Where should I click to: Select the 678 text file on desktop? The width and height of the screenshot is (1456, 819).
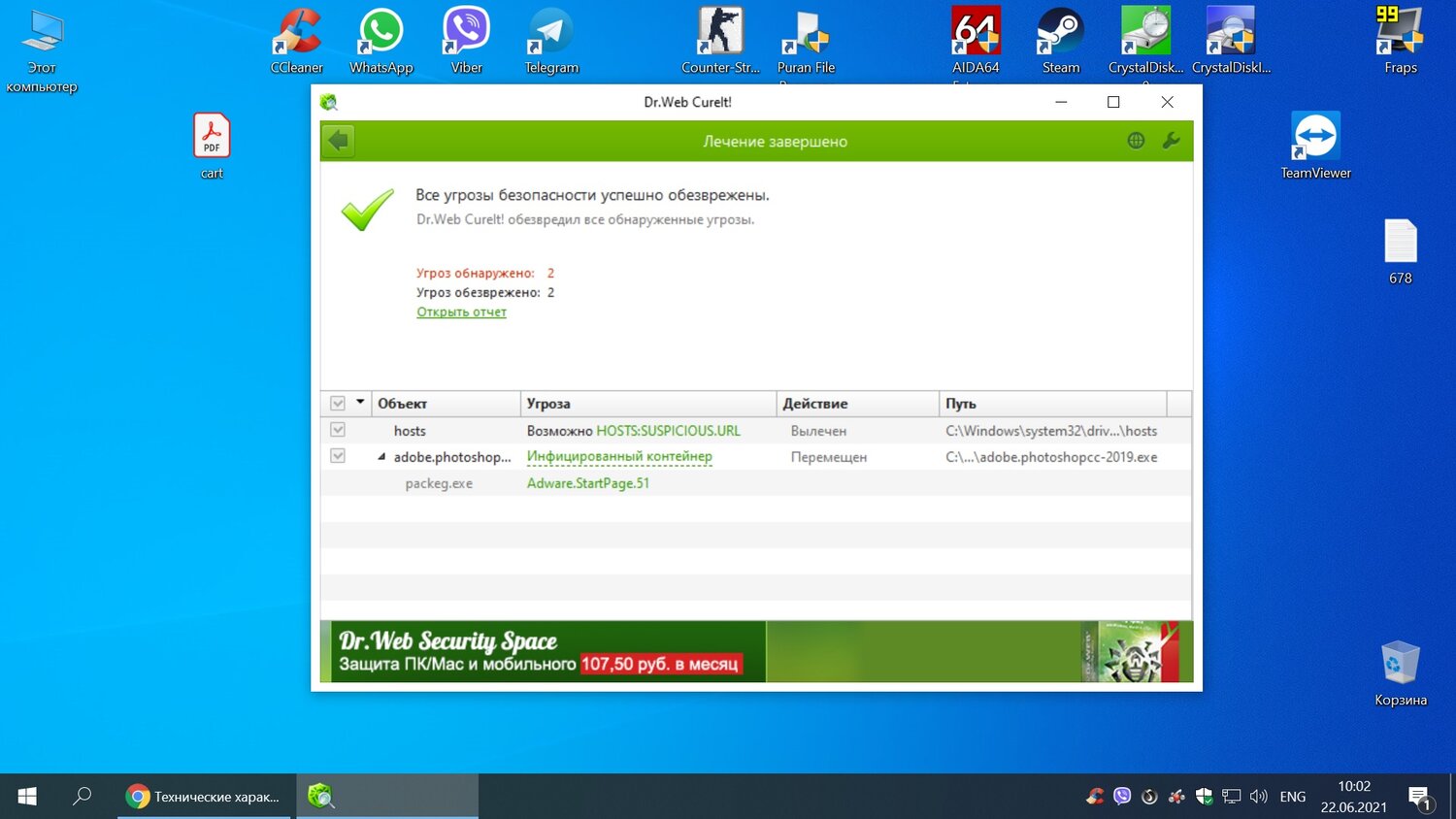1401,251
